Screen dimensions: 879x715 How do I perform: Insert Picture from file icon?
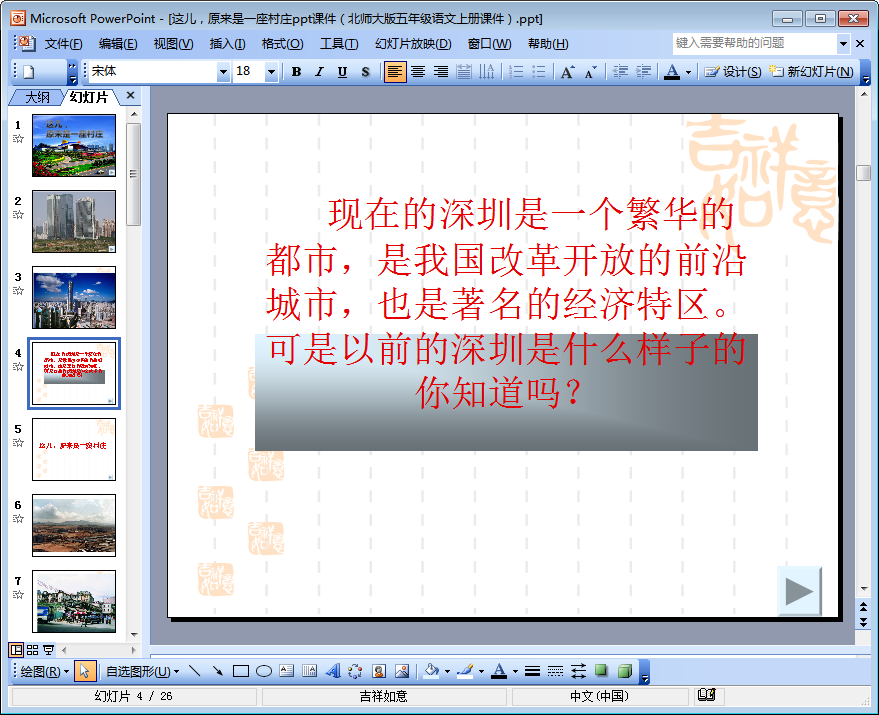pos(402,671)
